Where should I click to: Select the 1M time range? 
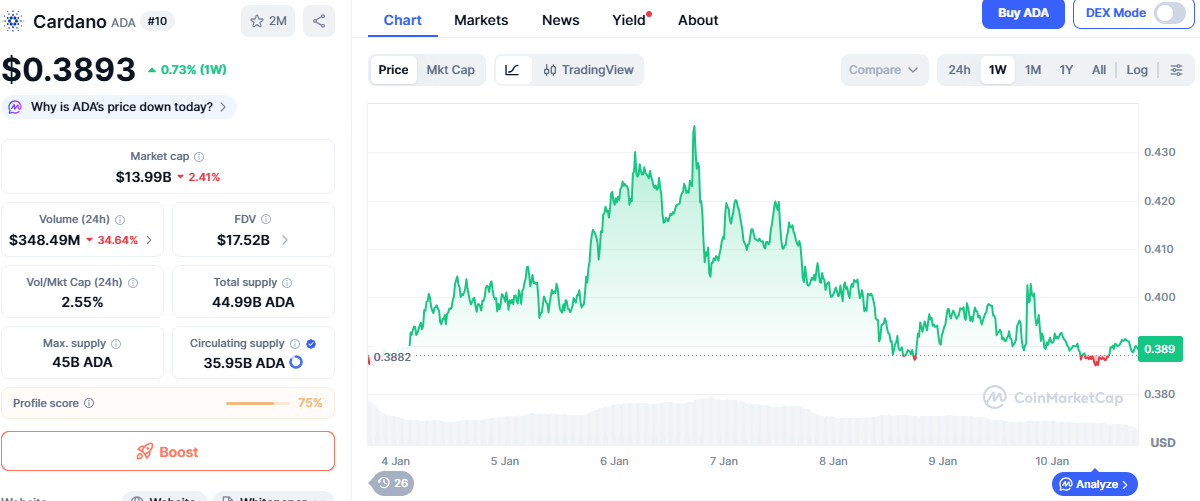pos(1033,70)
